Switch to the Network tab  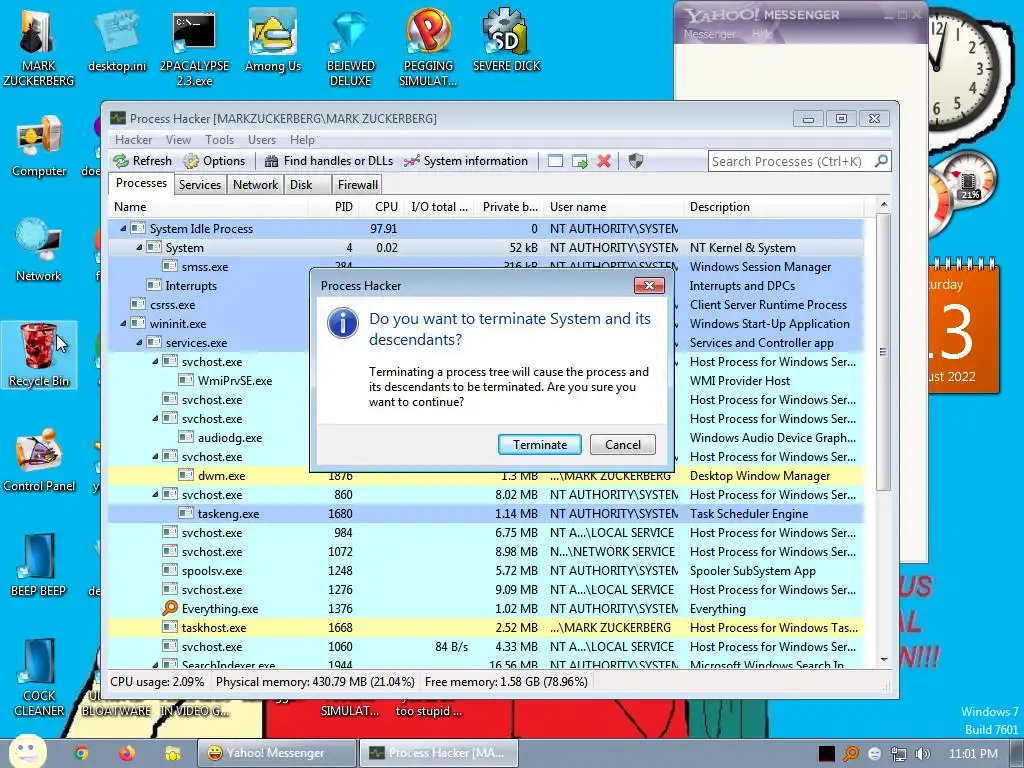pyautogui.click(x=255, y=185)
